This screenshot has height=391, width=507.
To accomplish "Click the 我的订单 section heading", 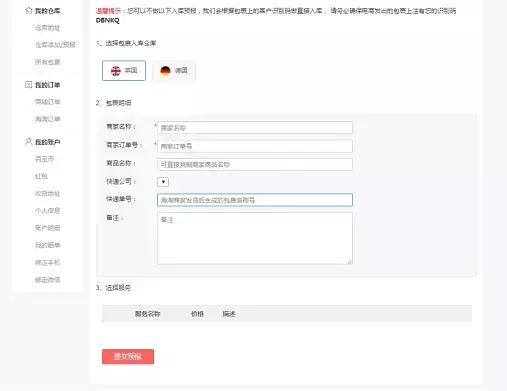I will 48,85.
